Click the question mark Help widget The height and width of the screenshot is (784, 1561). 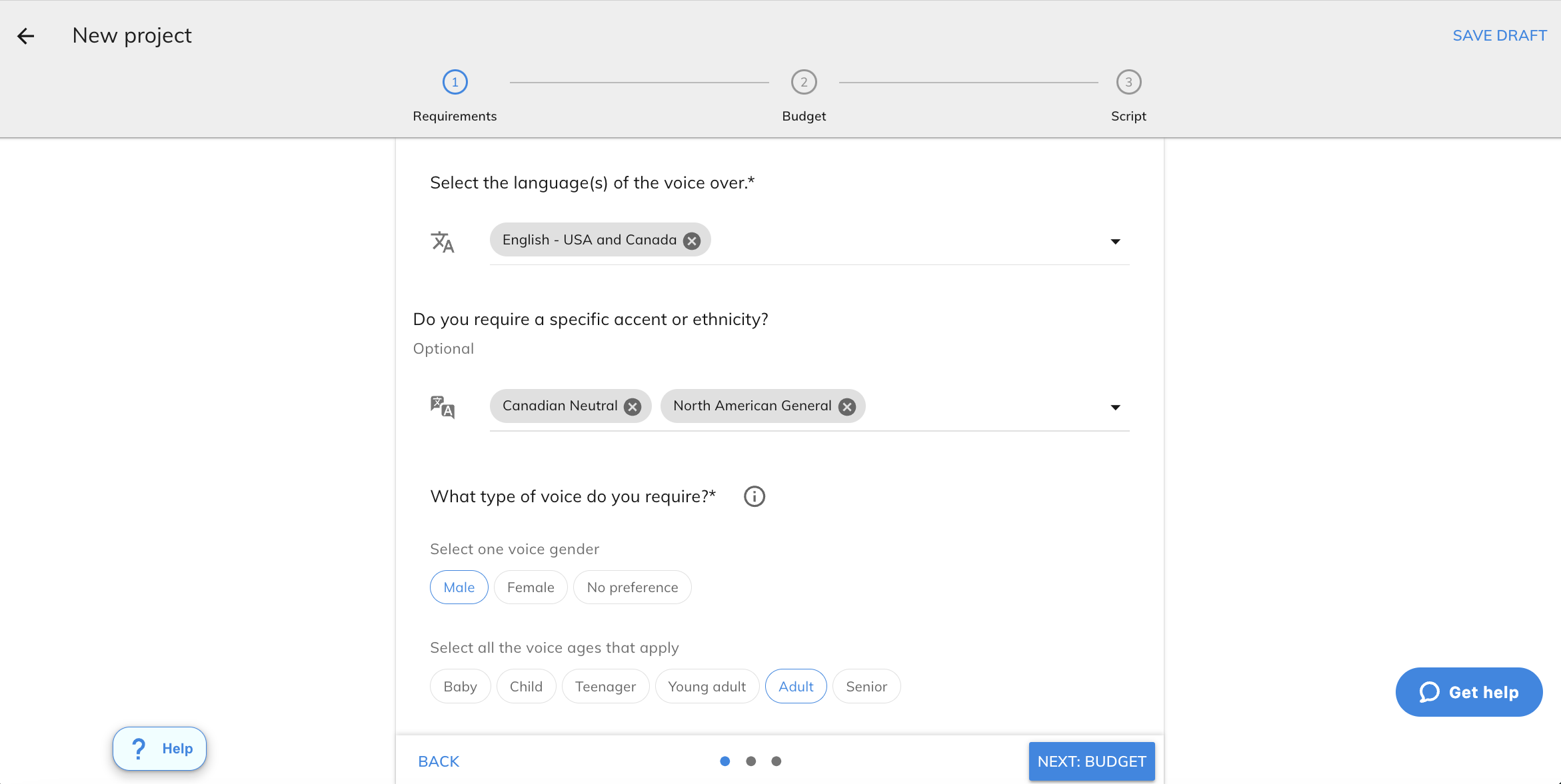[x=159, y=749]
